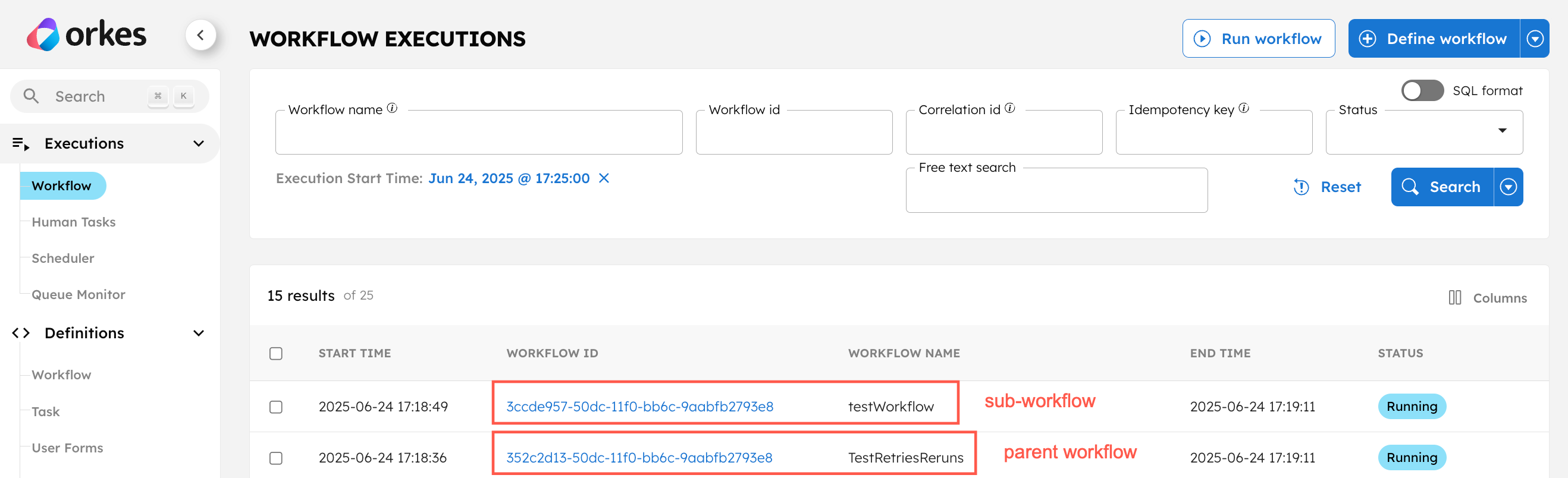The height and width of the screenshot is (478, 1568).
Task: Collapse the Definitions section chevron
Action: coord(199,334)
